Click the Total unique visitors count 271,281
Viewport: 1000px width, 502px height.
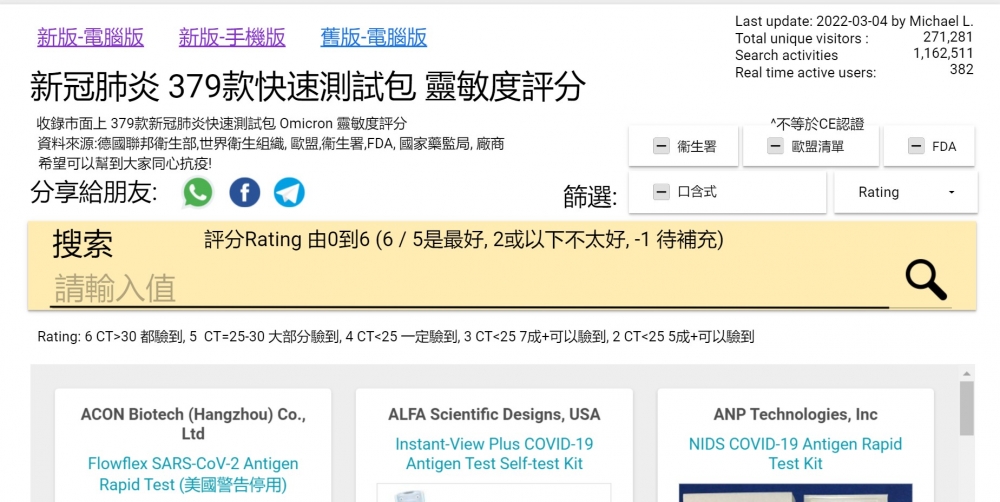tap(948, 38)
